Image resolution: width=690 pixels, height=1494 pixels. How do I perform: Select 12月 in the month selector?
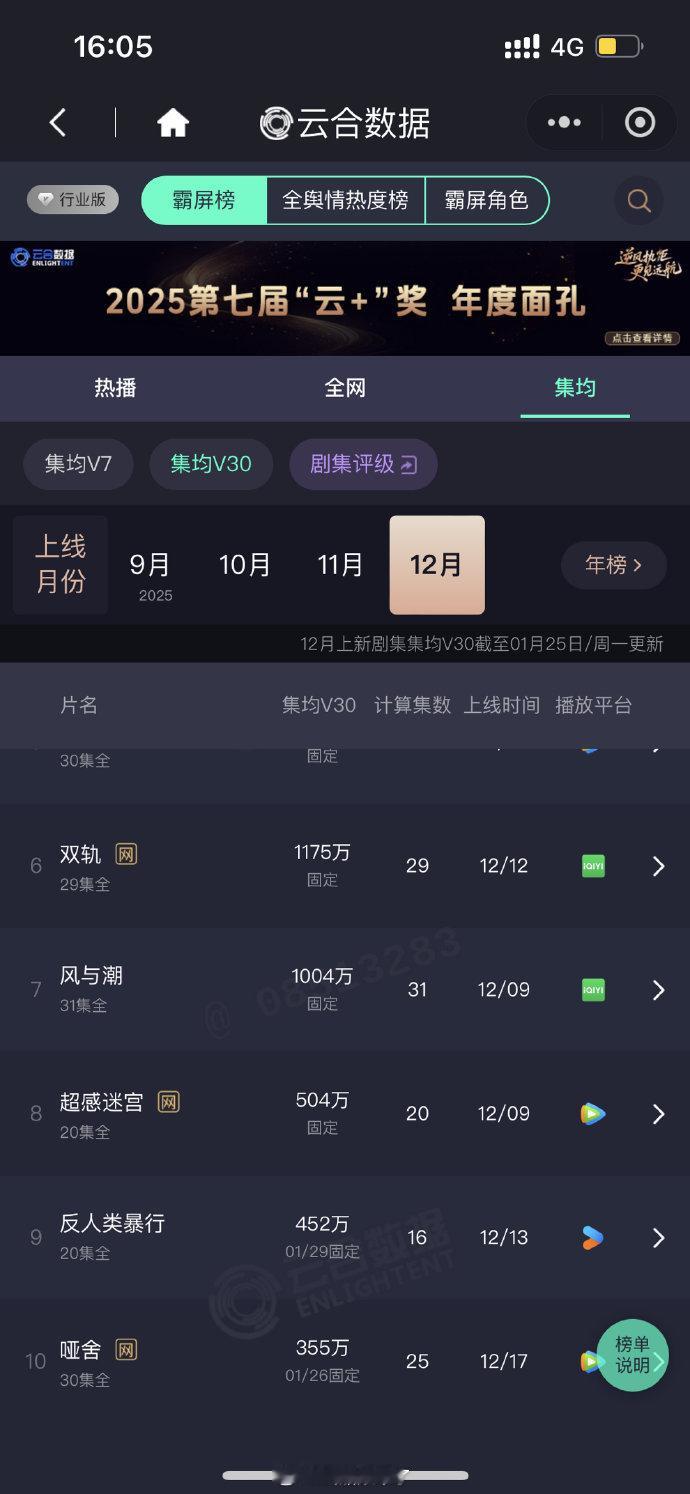click(x=436, y=565)
